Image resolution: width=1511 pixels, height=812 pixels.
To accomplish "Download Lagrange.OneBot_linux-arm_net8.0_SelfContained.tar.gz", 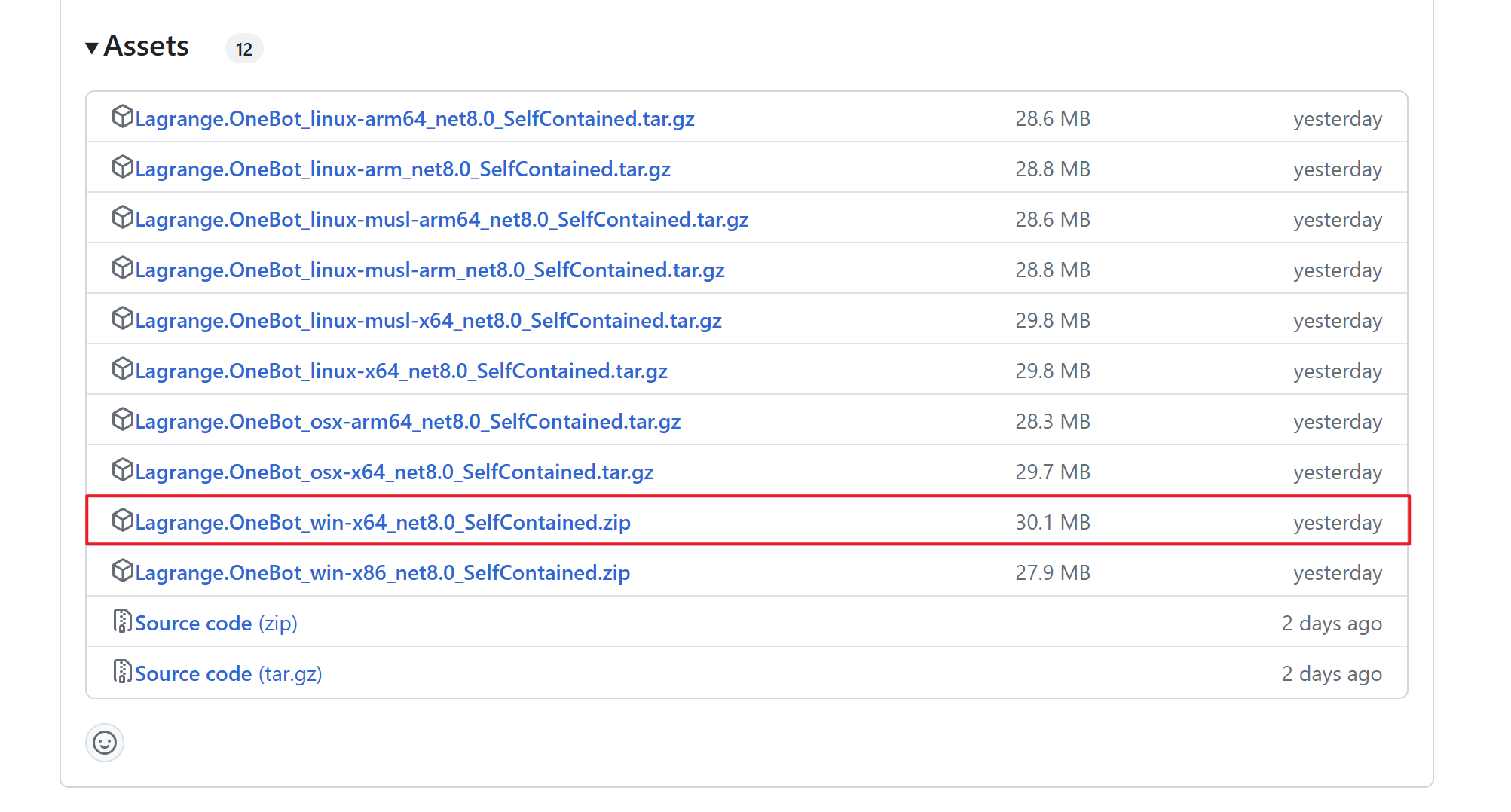I will coord(402,169).
